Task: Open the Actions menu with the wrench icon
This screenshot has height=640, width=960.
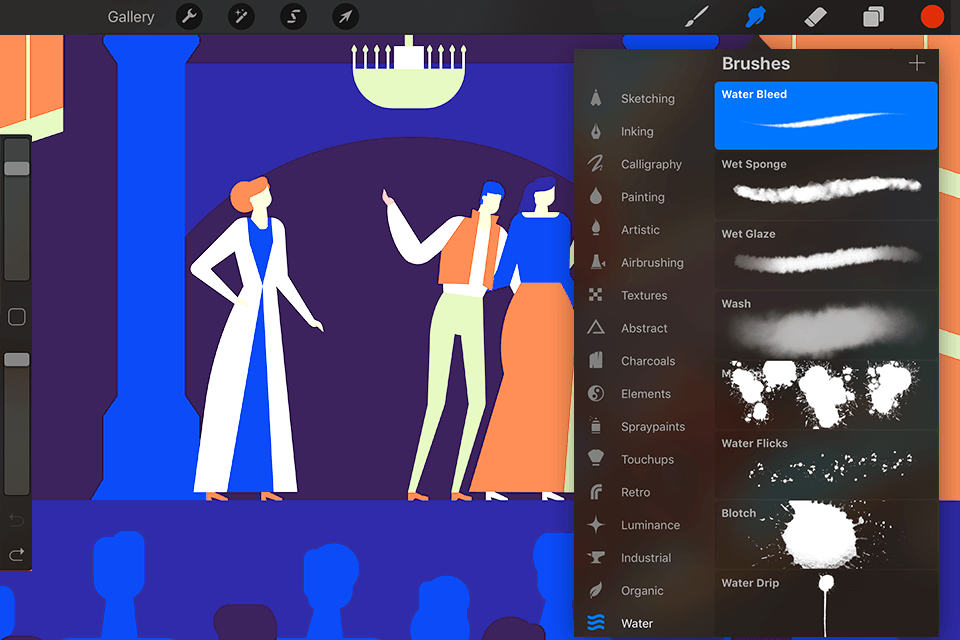Action: [x=189, y=16]
